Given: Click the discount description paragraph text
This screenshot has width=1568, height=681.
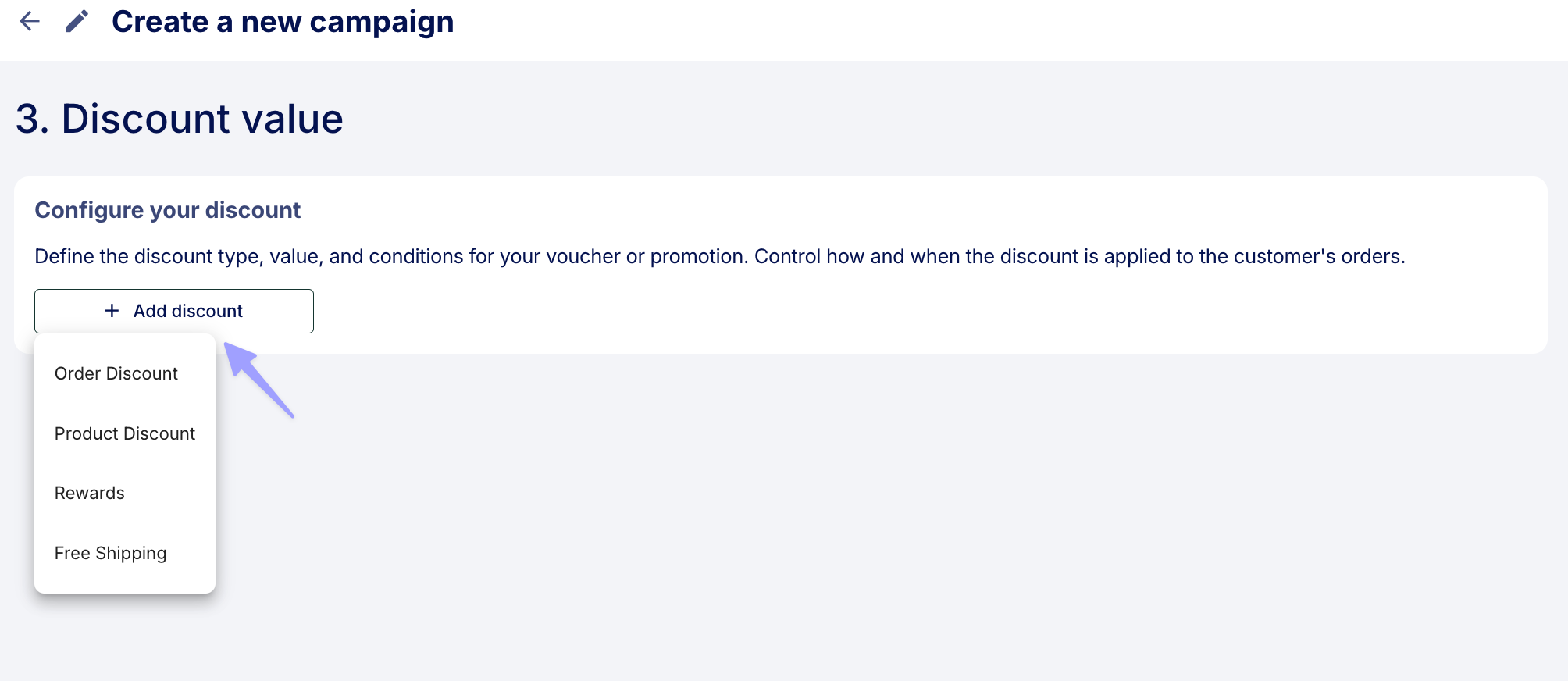Looking at the screenshot, I should pyautogui.click(x=720, y=256).
